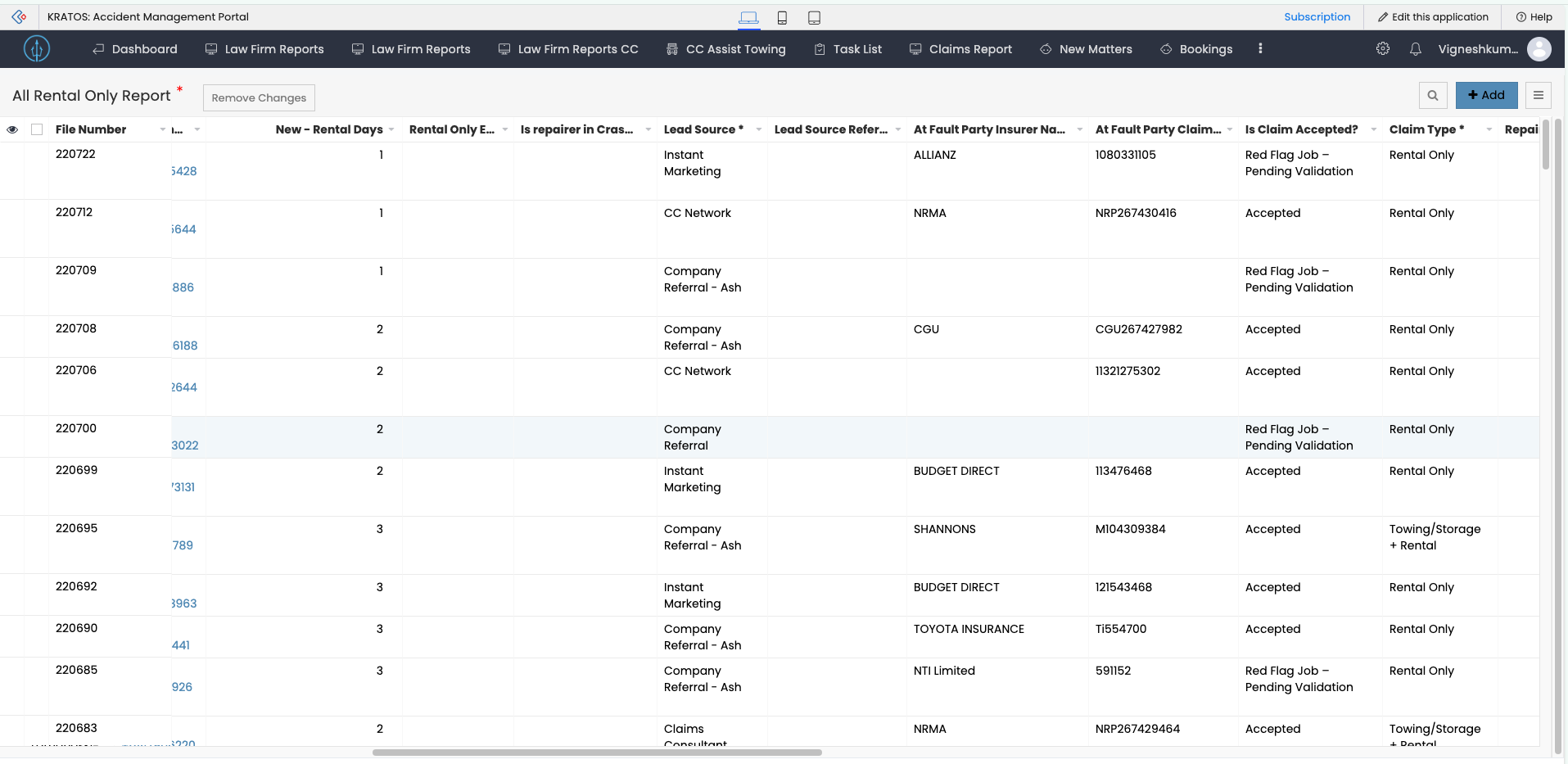The width and height of the screenshot is (1568, 764).
Task: Open the user profile avatar
Action: (1539, 49)
